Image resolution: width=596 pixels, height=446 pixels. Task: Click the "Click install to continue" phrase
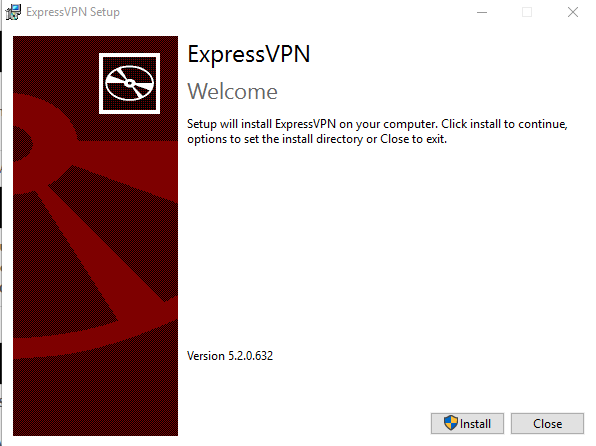(x=504, y=124)
